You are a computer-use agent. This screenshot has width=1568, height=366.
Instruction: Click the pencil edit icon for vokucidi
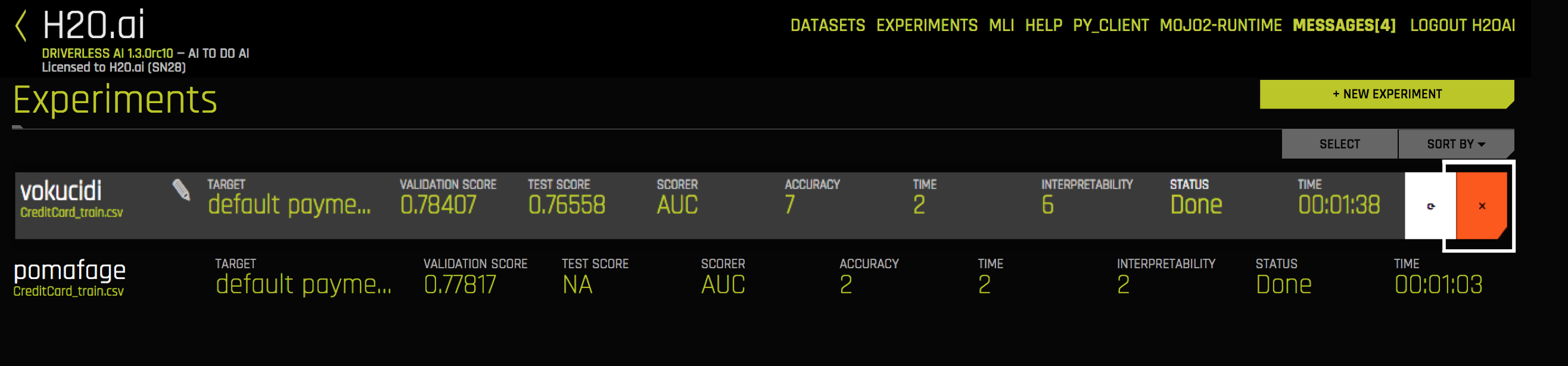[x=181, y=190]
